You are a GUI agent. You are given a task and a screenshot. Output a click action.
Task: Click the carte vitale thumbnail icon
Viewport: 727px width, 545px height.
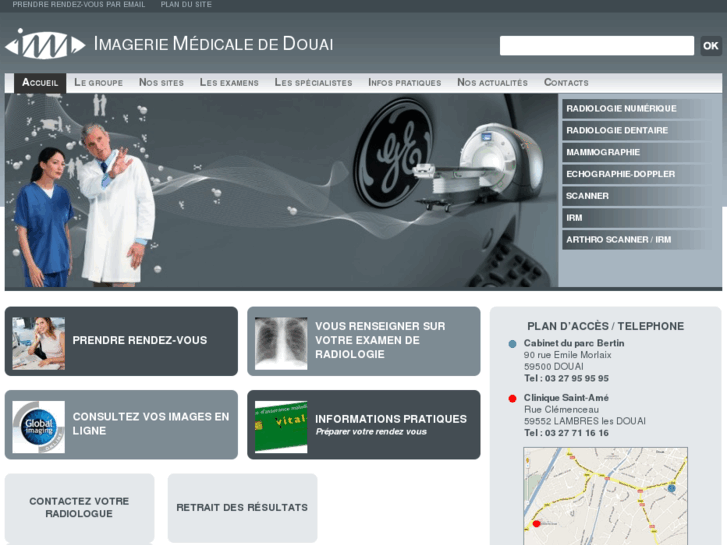tap(281, 427)
